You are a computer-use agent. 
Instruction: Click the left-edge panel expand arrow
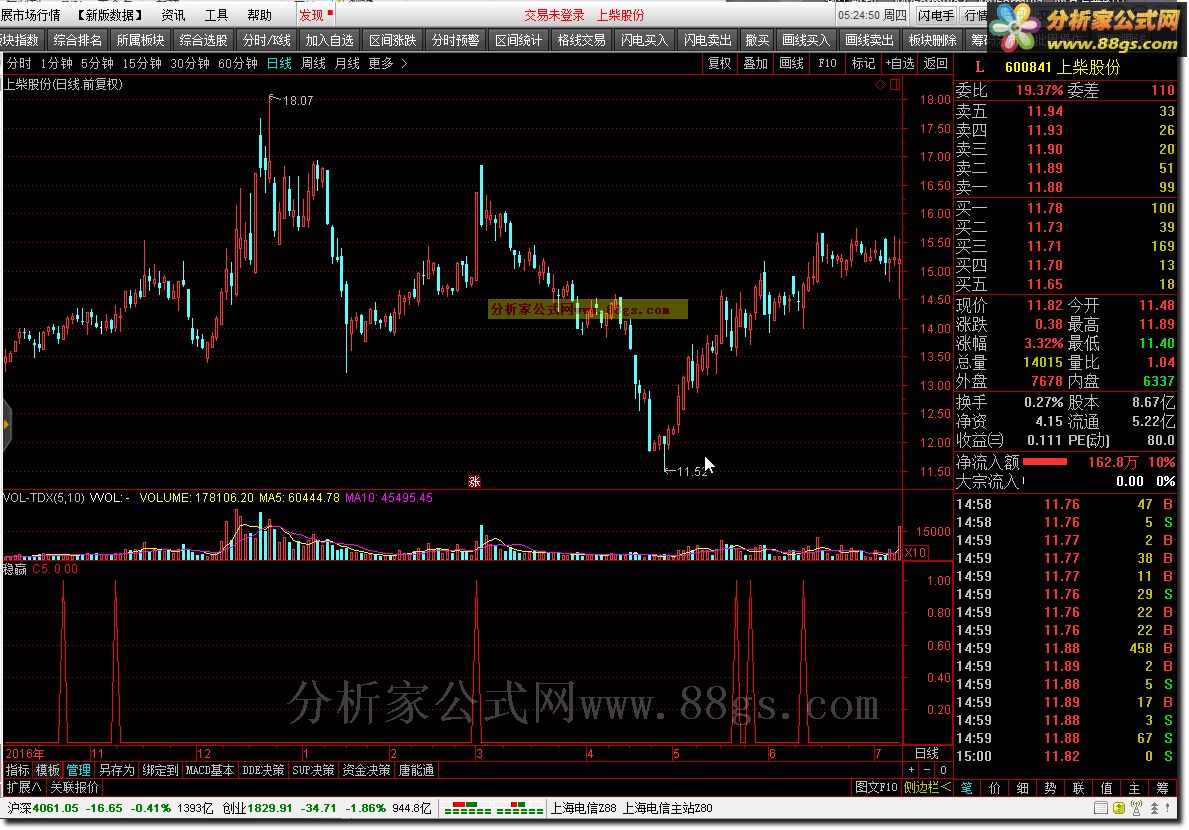pos(6,424)
